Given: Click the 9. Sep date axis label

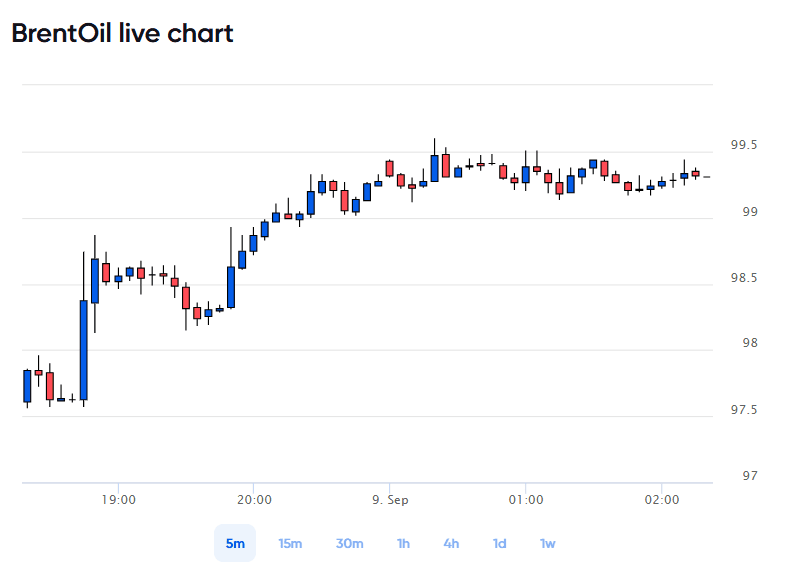Looking at the screenshot, I should [x=390, y=500].
